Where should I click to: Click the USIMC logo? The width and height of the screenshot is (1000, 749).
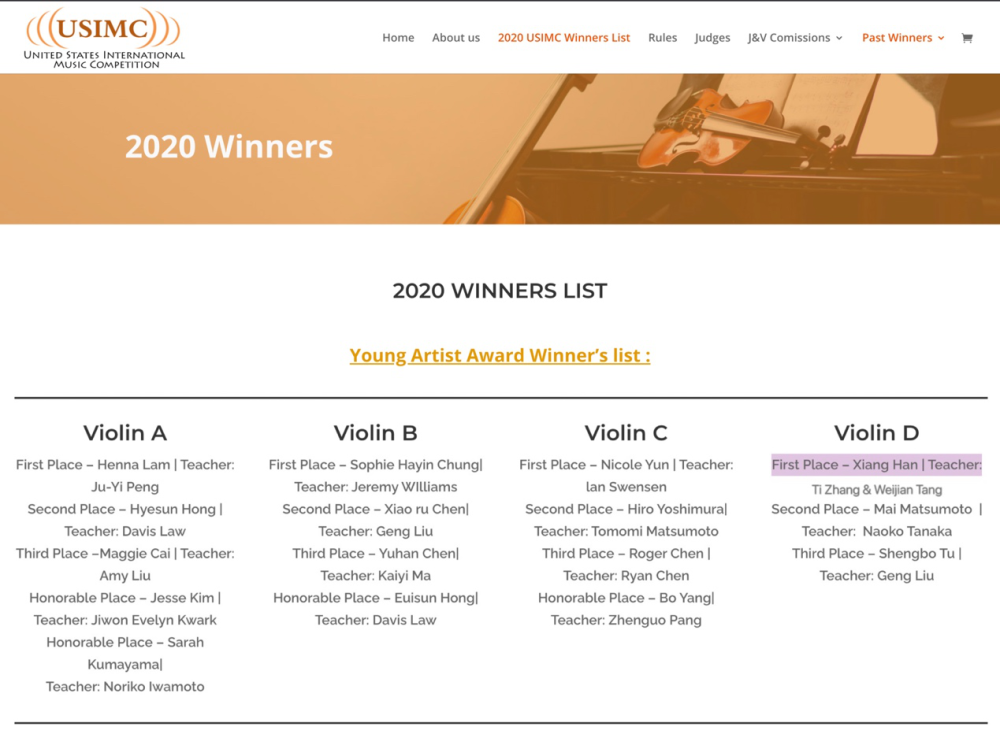pos(104,38)
